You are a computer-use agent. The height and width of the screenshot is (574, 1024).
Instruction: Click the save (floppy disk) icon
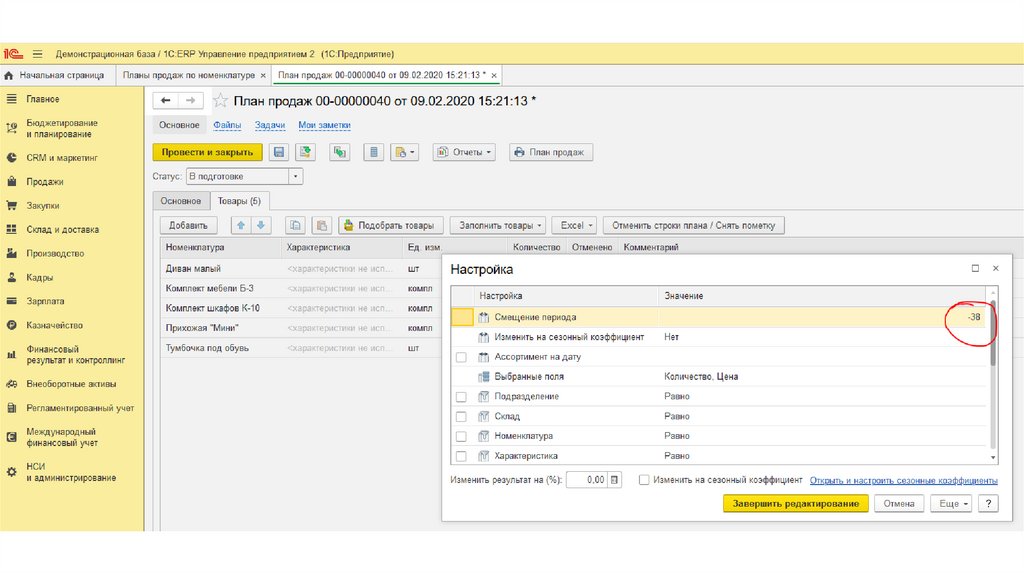click(x=279, y=152)
